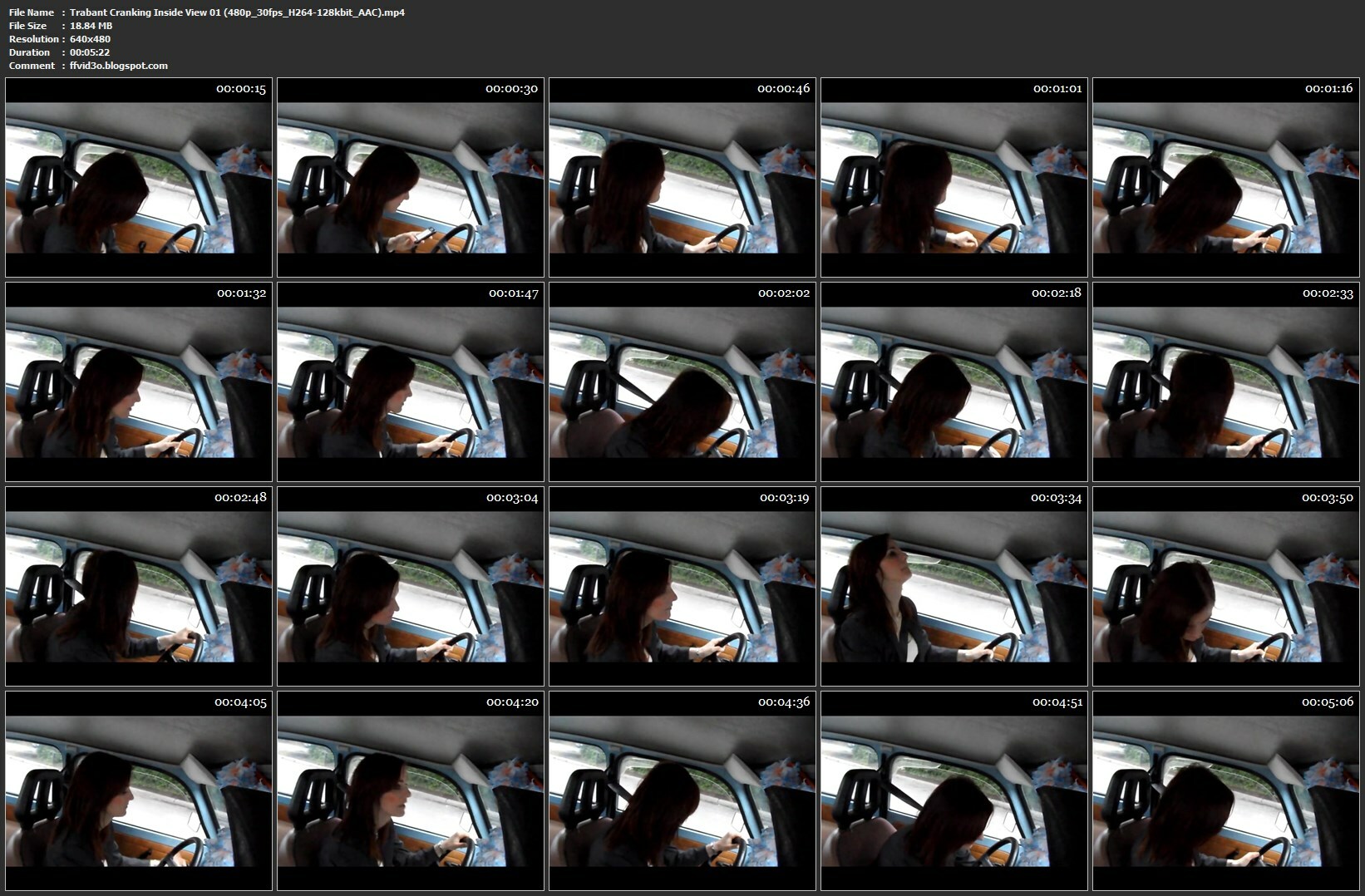The width and height of the screenshot is (1365, 896).
Task: Open the thumbnail stamped 00:02:33
Action: pyautogui.click(x=1226, y=382)
